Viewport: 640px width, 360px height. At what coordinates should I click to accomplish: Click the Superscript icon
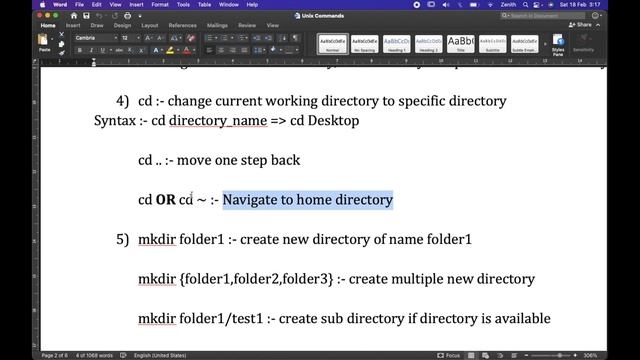coord(141,50)
